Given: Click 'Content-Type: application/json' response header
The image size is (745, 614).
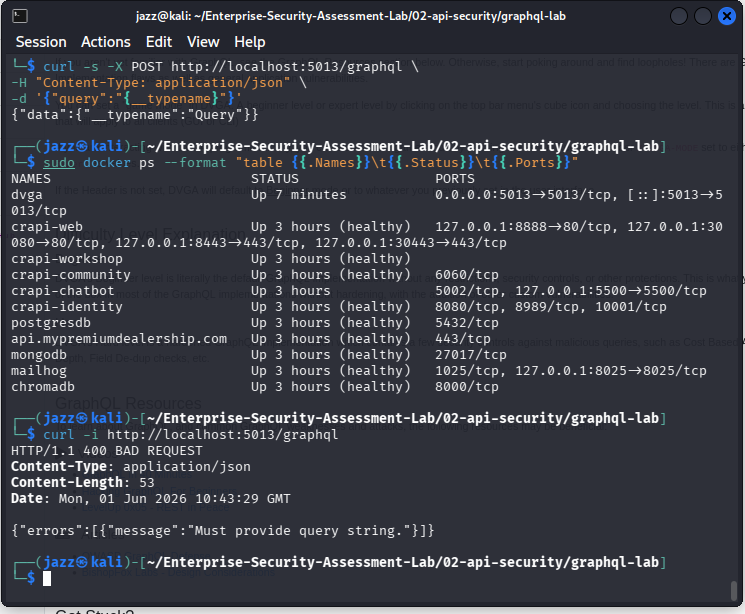Looking at the screenshot, I should (x=131, y=467).
